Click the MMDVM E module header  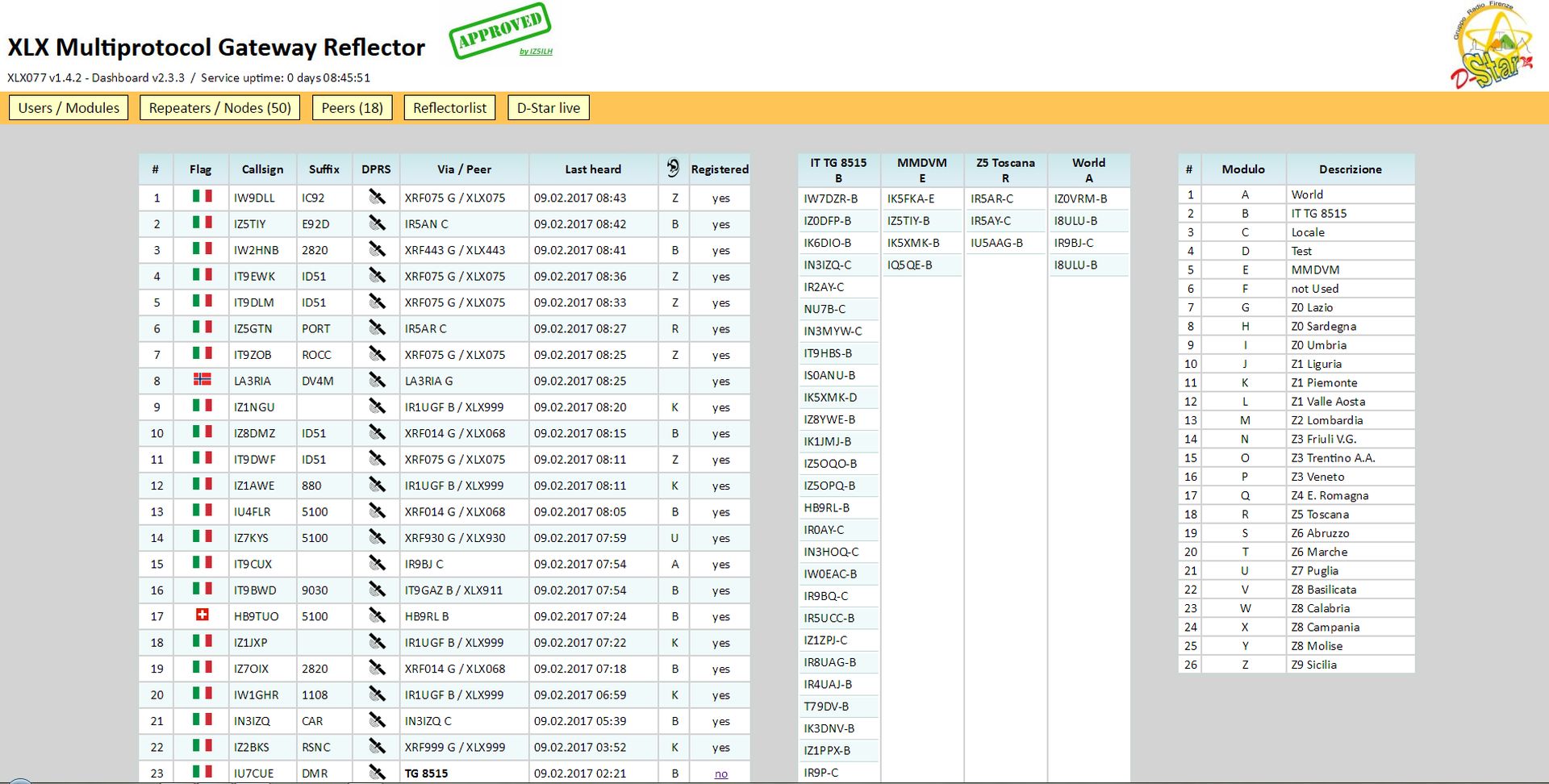click(x=922, y=170)
